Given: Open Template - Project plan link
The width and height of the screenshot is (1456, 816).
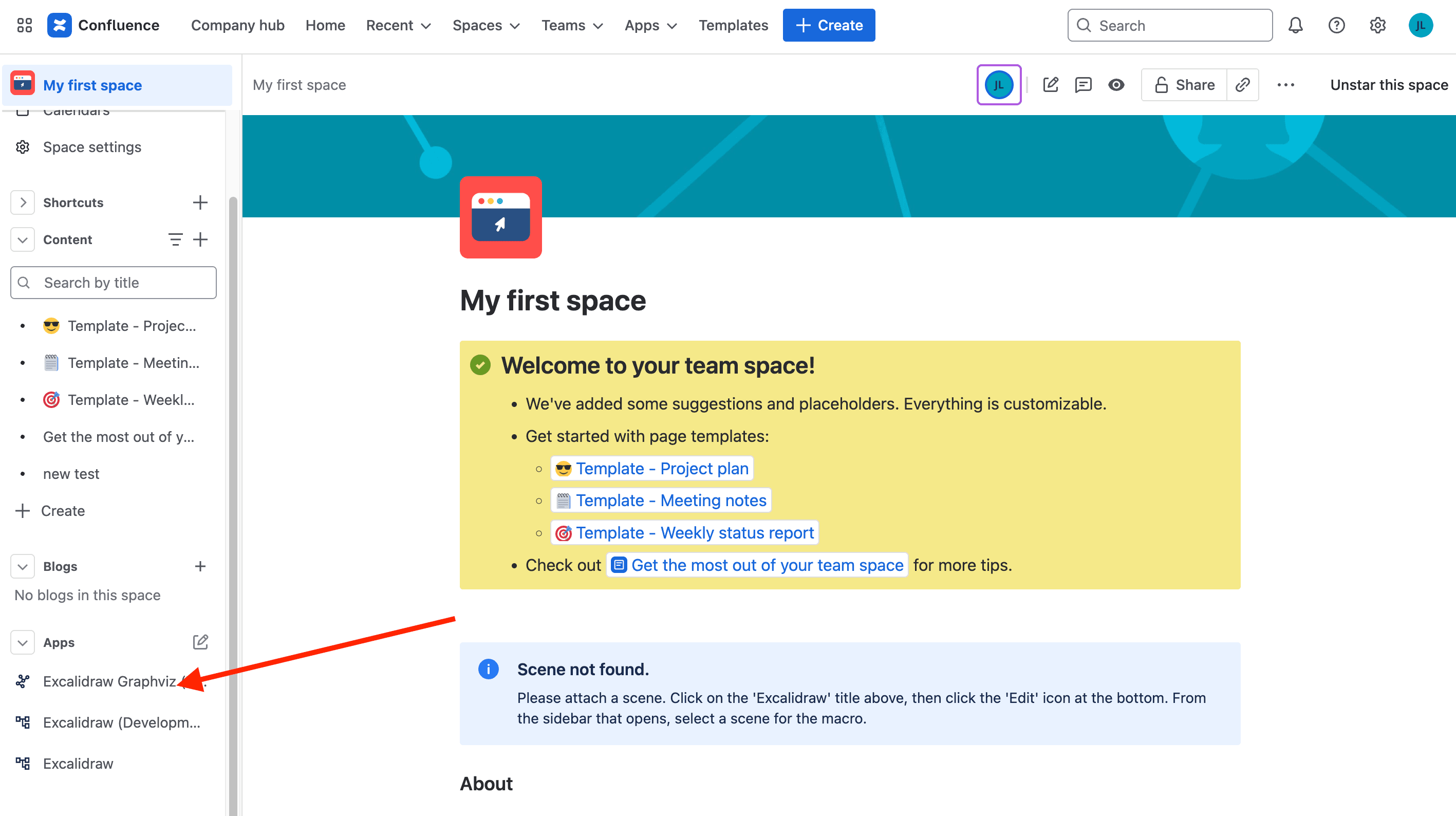Looking at the screenshot, I should (x=651, y=468).
